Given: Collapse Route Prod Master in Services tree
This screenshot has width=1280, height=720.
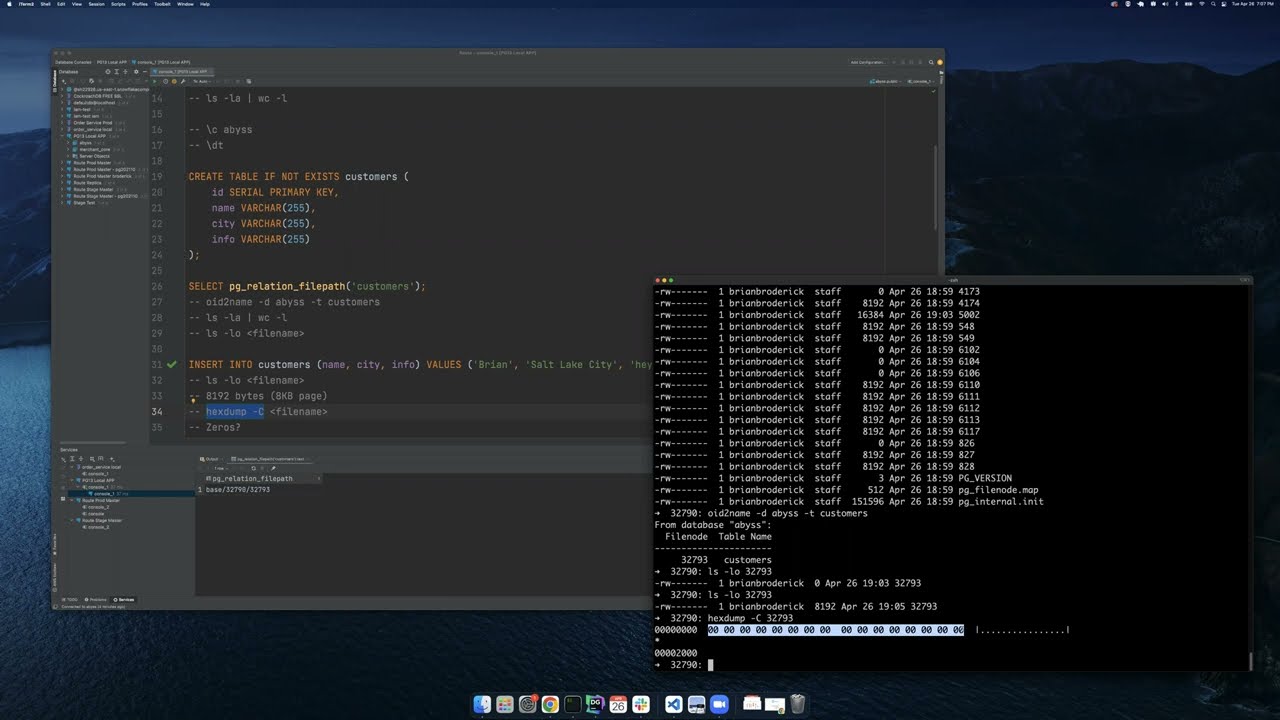Looking at the screenshot, I should (x=71, y=501).
